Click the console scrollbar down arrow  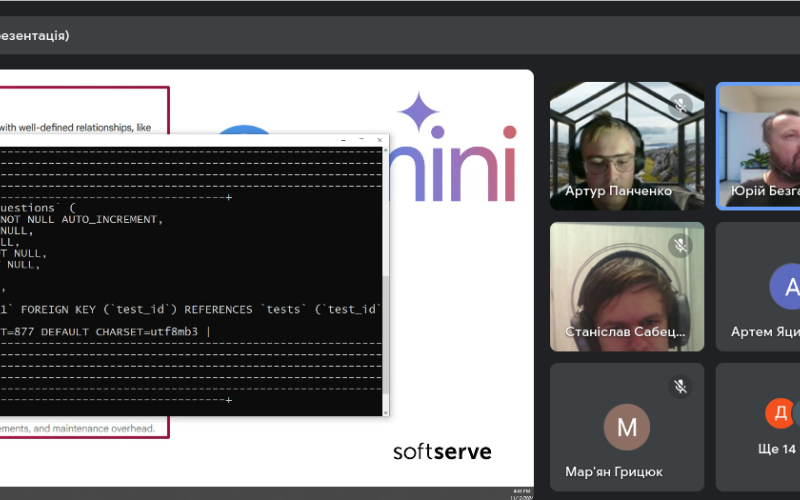pyautogui.click(x=386, y=412)
